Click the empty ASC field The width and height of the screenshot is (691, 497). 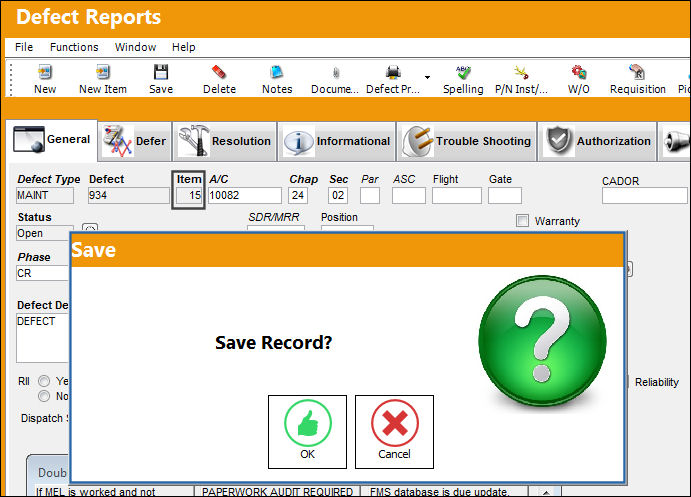click(409, 195)
